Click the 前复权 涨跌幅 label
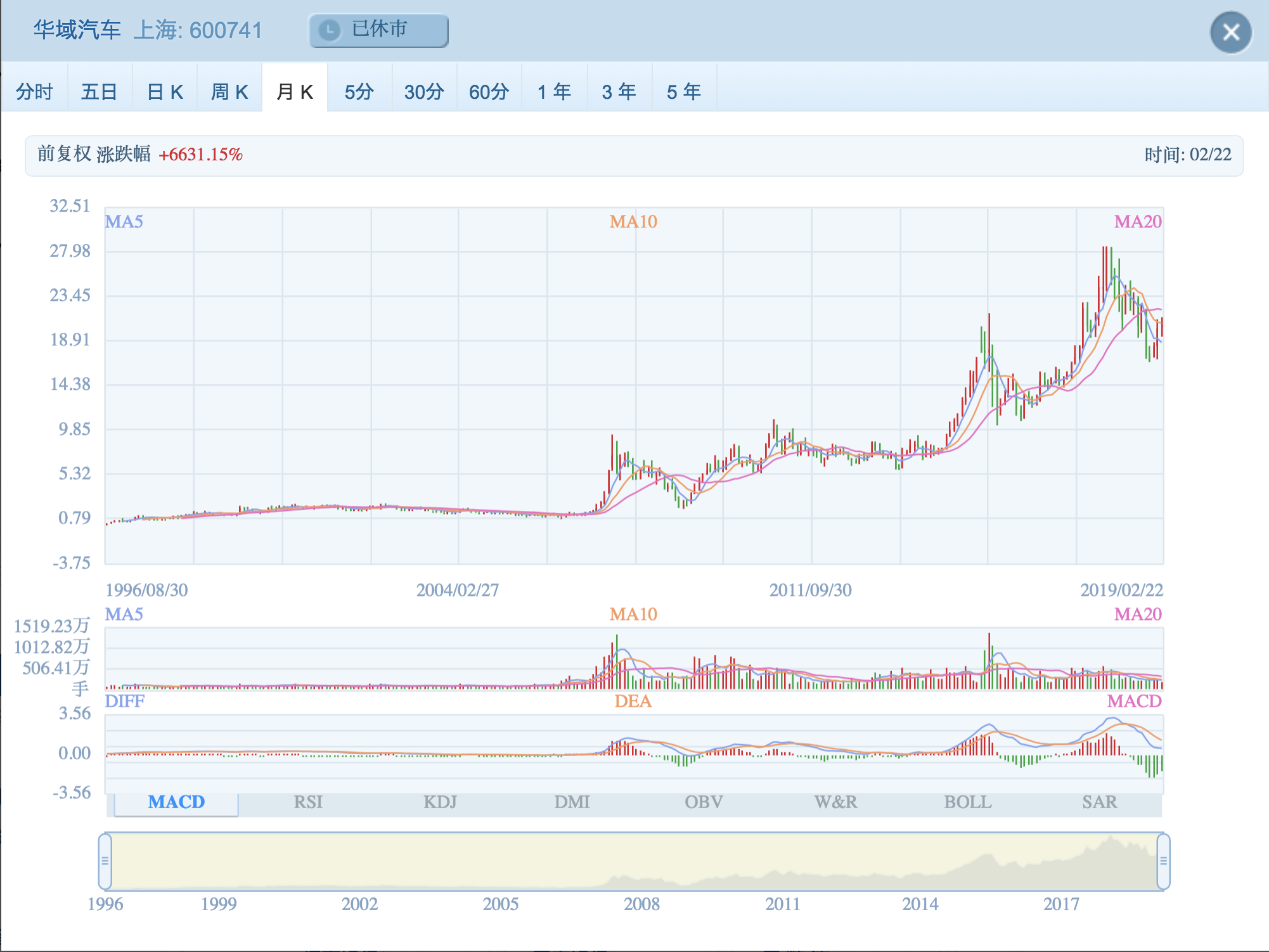The width and height of the screenshot is (1269, 952). [94, 154]
